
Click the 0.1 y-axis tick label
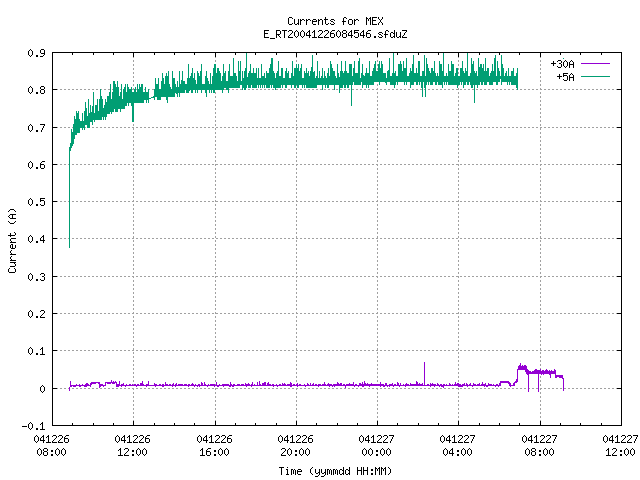[36, 351]
